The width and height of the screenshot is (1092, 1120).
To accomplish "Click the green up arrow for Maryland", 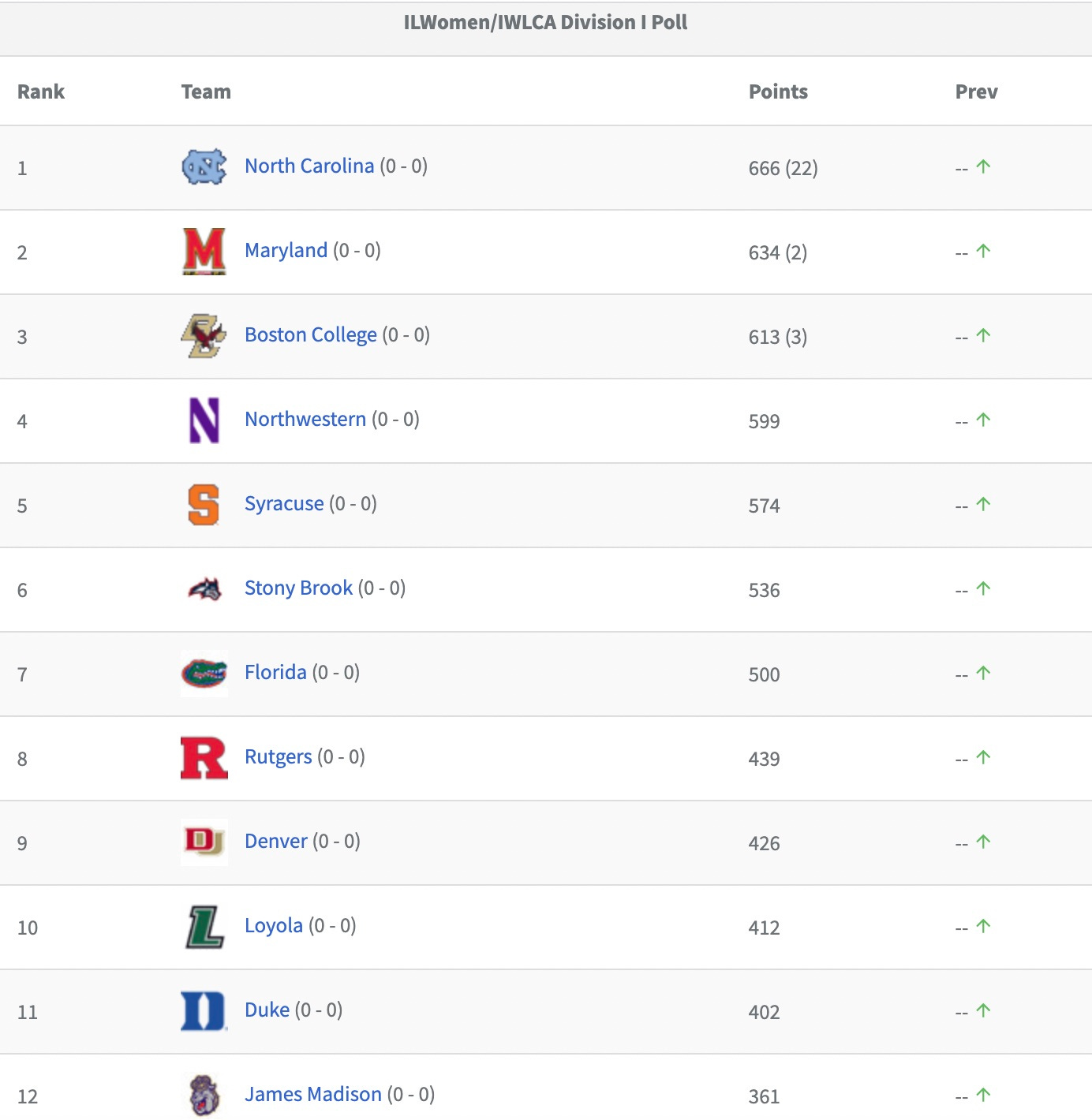I will pyautogui.click(x=983, y=251).
